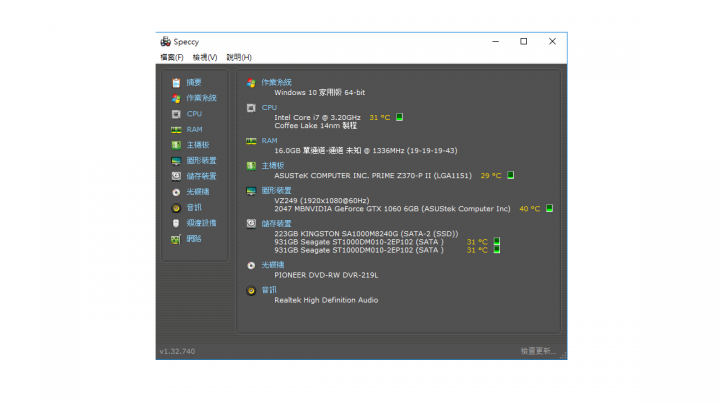Open the 說明(H) menu
Viewport: 720px width, 405px height.
coord(239,57)
